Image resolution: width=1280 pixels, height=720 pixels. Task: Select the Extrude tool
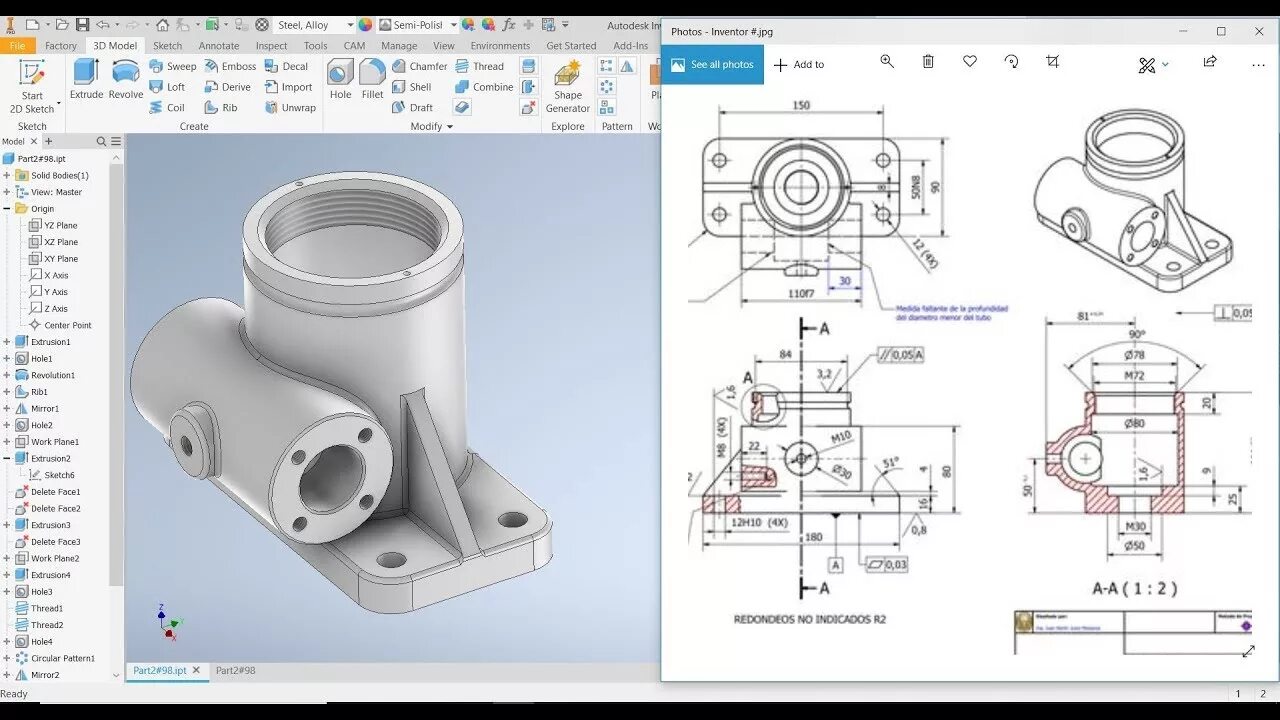[x=86, y=79]
